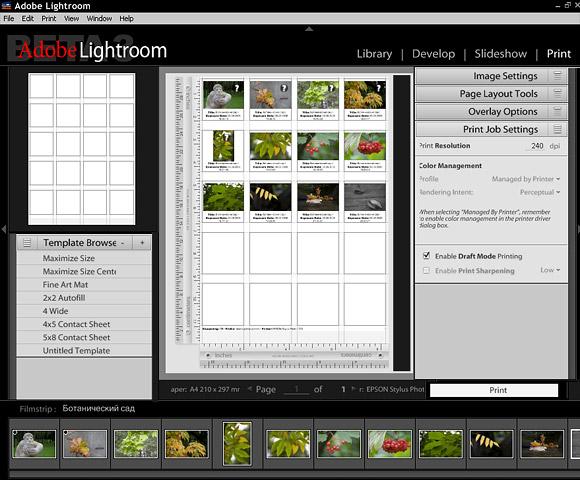
Task: Select the Maximize Size template
Action: click(84, 258)
